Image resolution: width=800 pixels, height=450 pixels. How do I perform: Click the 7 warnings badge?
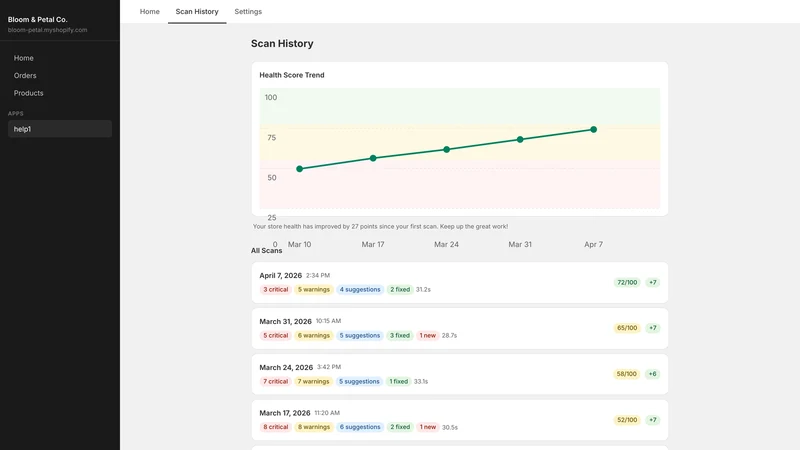tap(314, 382)
